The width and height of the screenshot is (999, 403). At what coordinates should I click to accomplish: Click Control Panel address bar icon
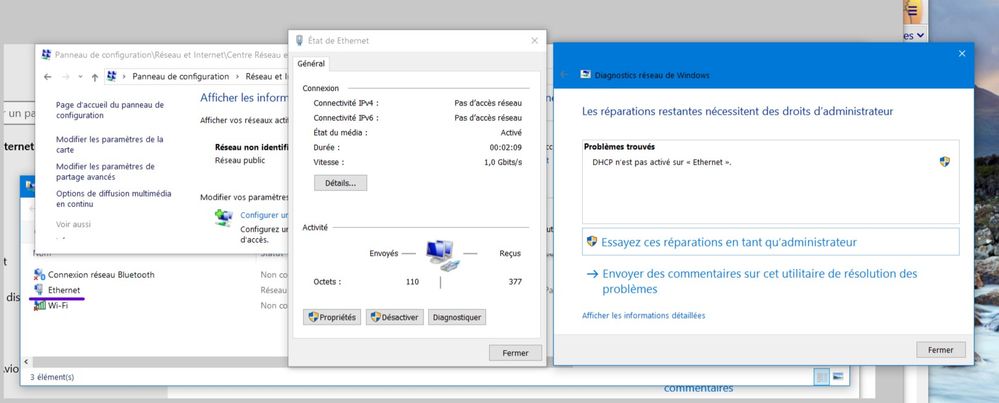tap(111, 76)
